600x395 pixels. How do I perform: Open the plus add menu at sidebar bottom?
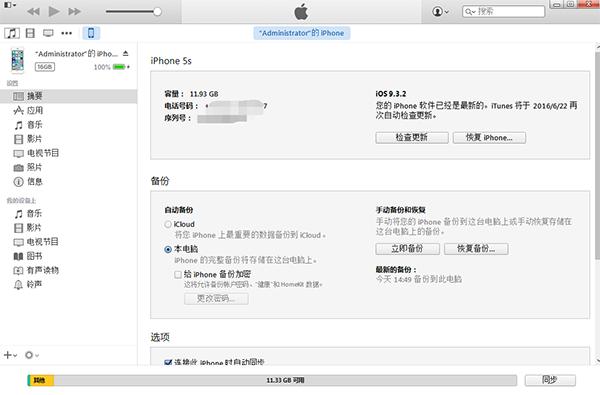(x=10, y=355)
